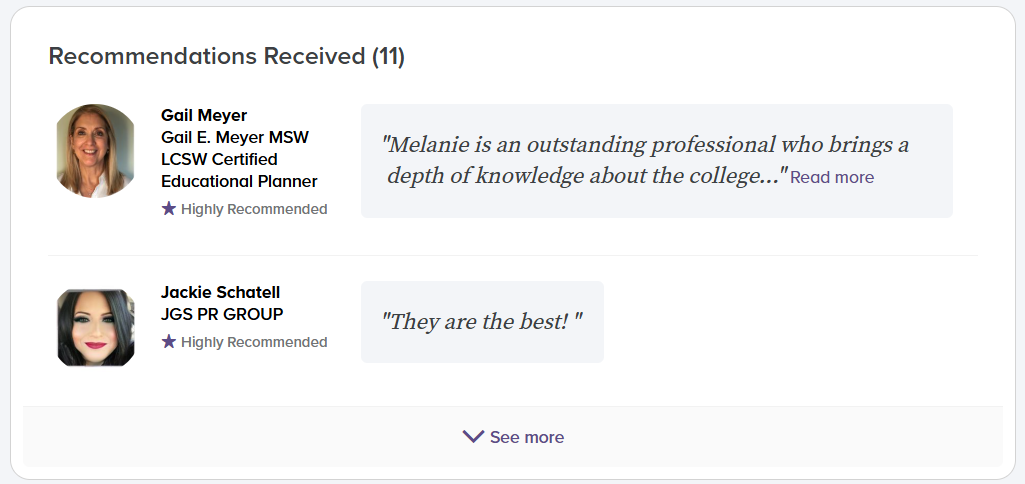Viewport: 1025px width, 484px height.
Task: Click Highly Recommended label under Gail Meyer
Action: [254, 209]
